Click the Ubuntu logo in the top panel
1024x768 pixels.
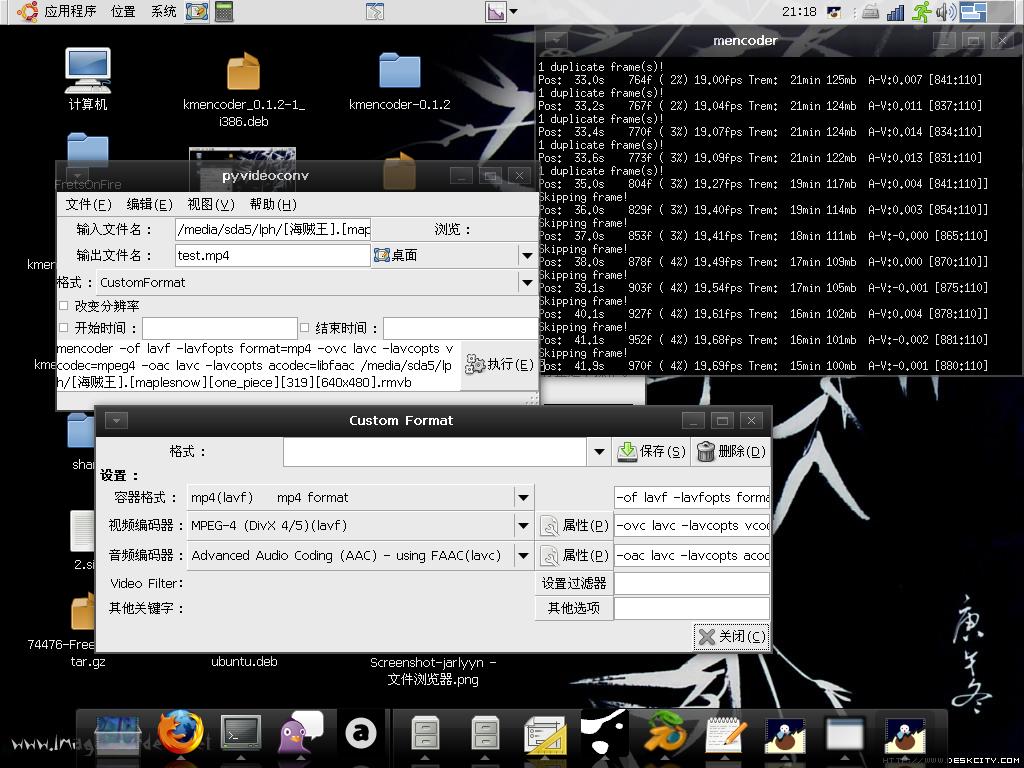[x=27, y=11]
